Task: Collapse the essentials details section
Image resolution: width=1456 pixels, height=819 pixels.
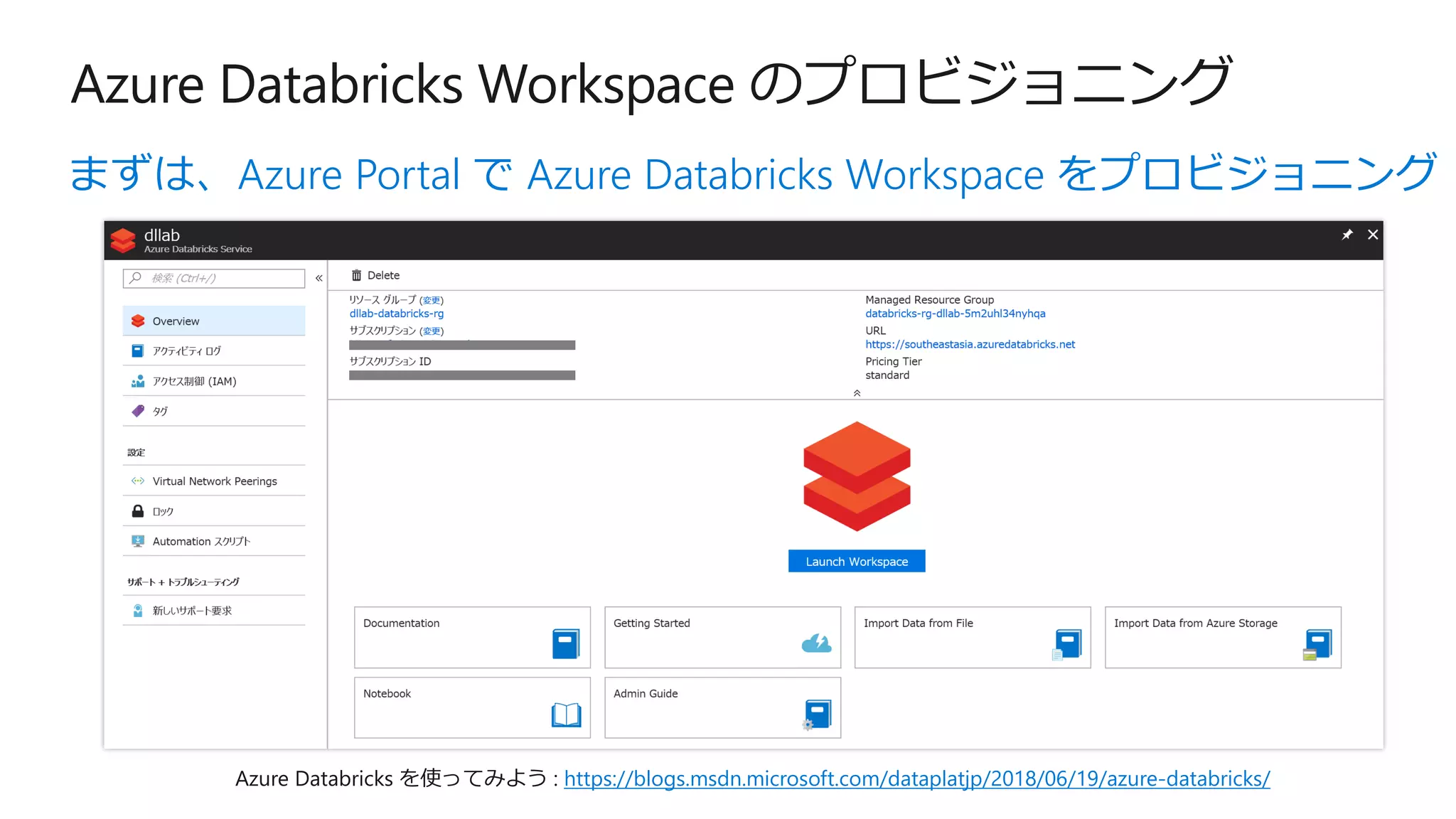Action: [x=857, y=393]
